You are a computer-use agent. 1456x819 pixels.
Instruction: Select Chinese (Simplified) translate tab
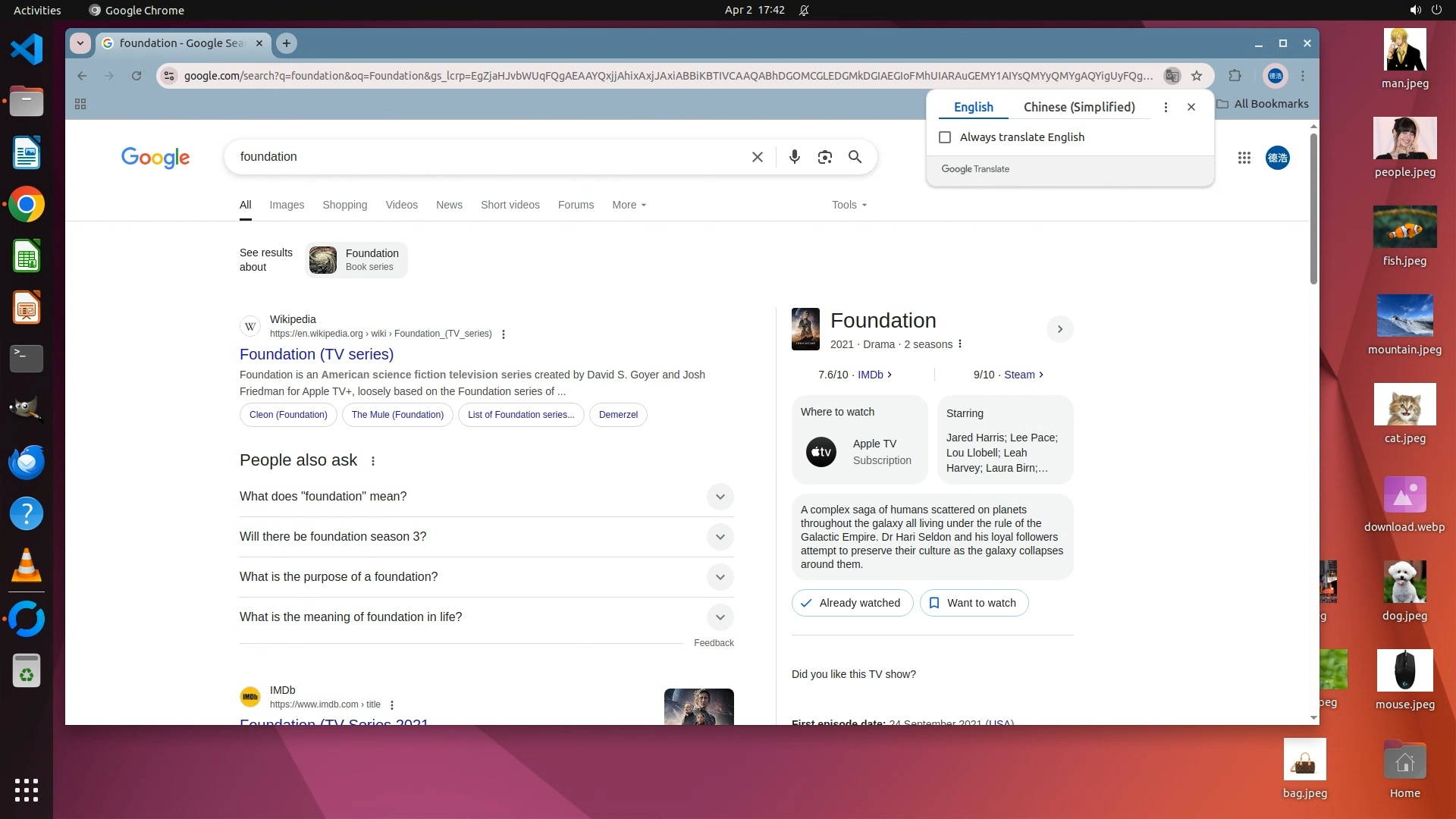pyautogui.click(x=1078, y=107)
